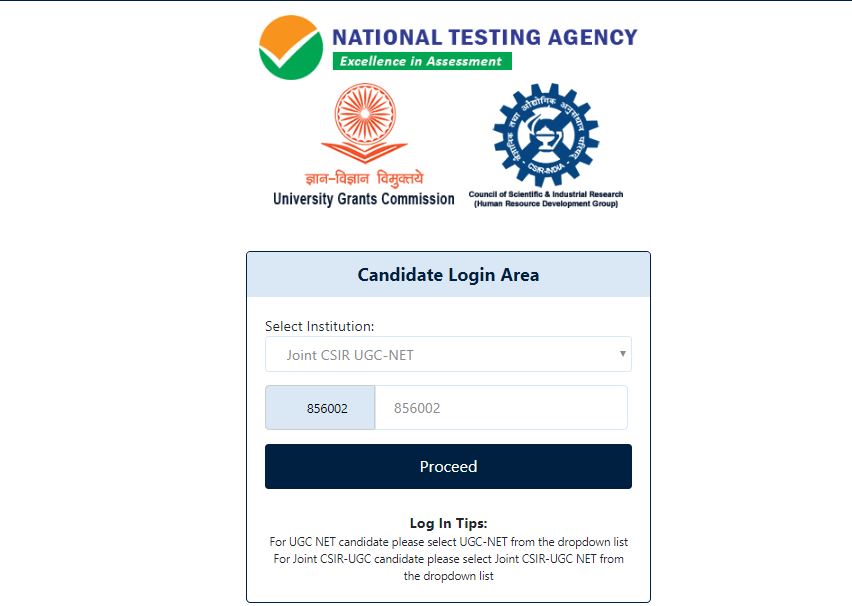Focus the input field beside the code box
The height and width of the screenshot is (606, 852).
501,408
